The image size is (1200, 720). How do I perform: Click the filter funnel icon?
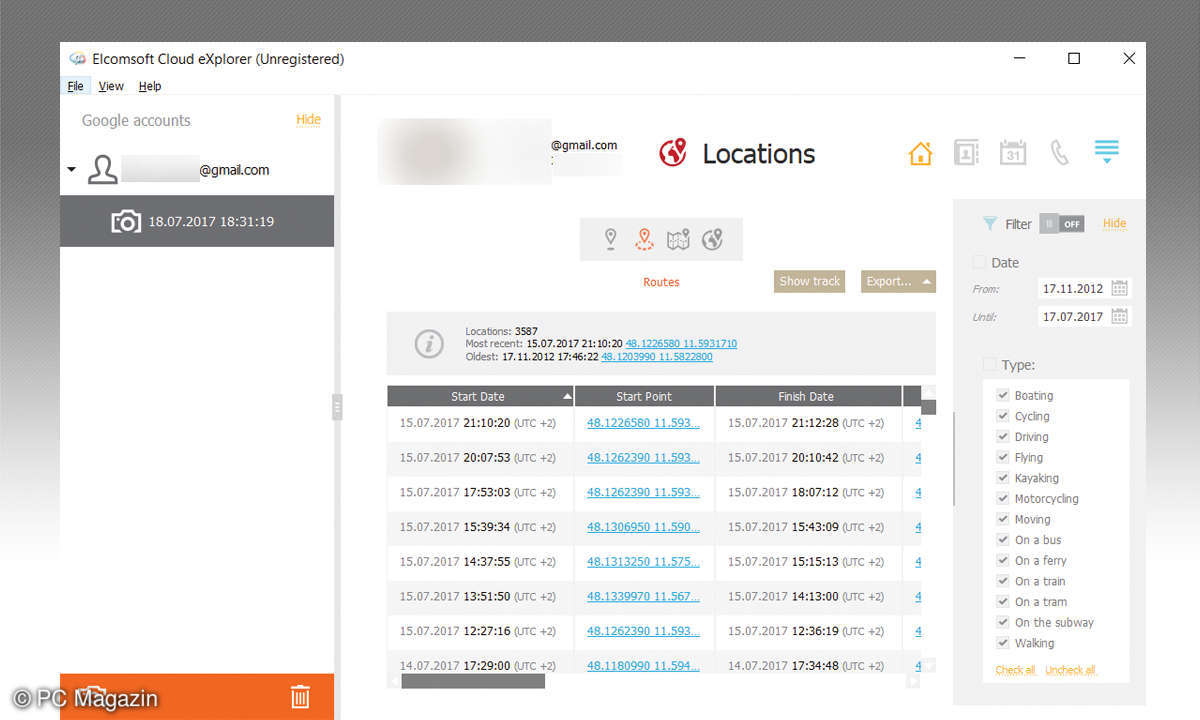pyautogui.click(x=990, y=224)
